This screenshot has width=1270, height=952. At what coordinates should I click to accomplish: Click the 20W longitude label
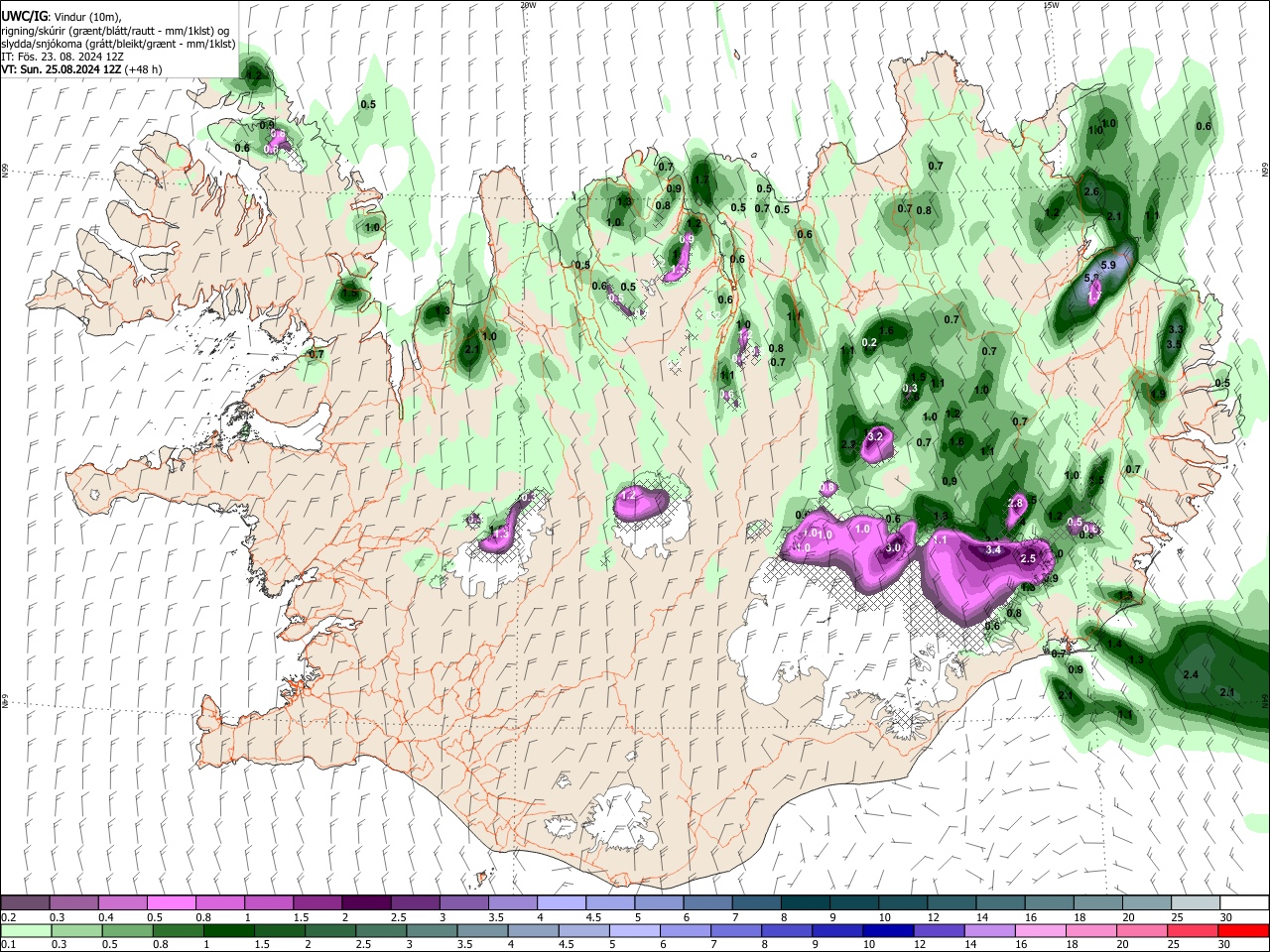tap(528, 5)
